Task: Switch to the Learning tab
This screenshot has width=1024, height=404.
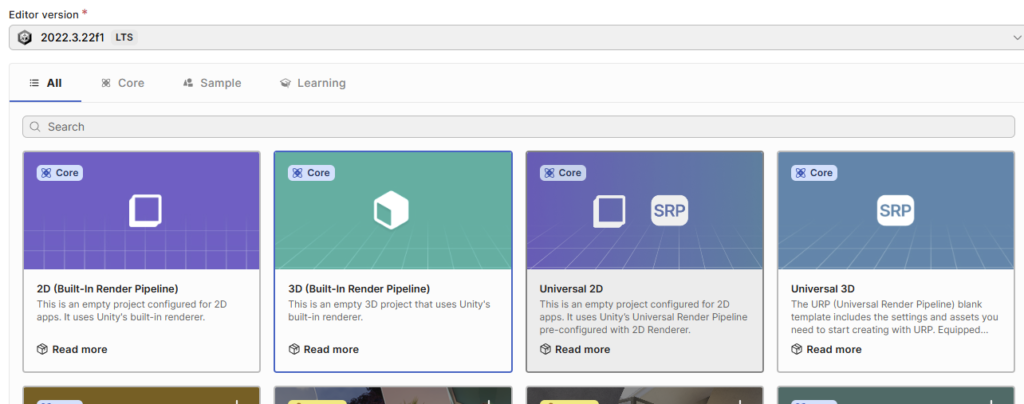Action: tap(312, 83)
